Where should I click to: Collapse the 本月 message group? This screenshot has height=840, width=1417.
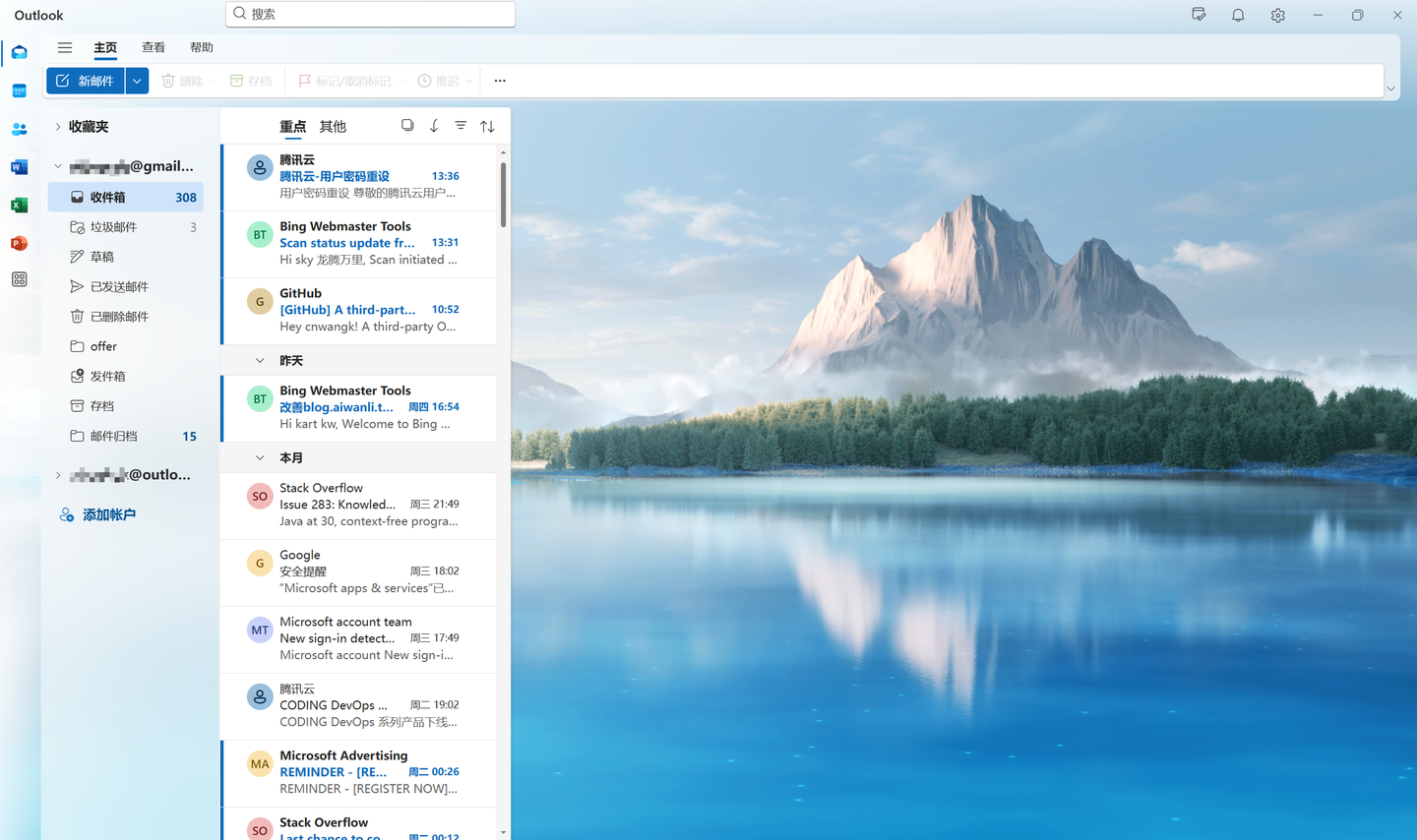[260, 458]
